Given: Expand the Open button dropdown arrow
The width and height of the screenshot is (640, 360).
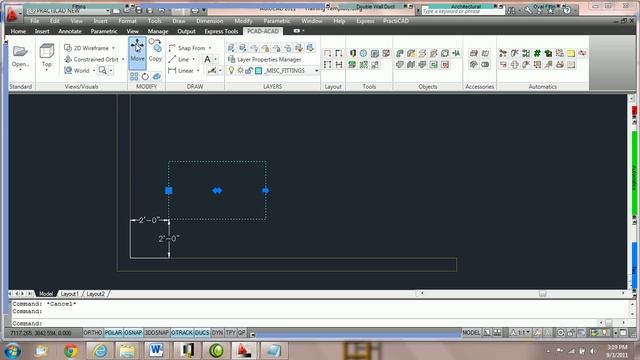Looking at the screenshot, I should [x=20, y=70].
